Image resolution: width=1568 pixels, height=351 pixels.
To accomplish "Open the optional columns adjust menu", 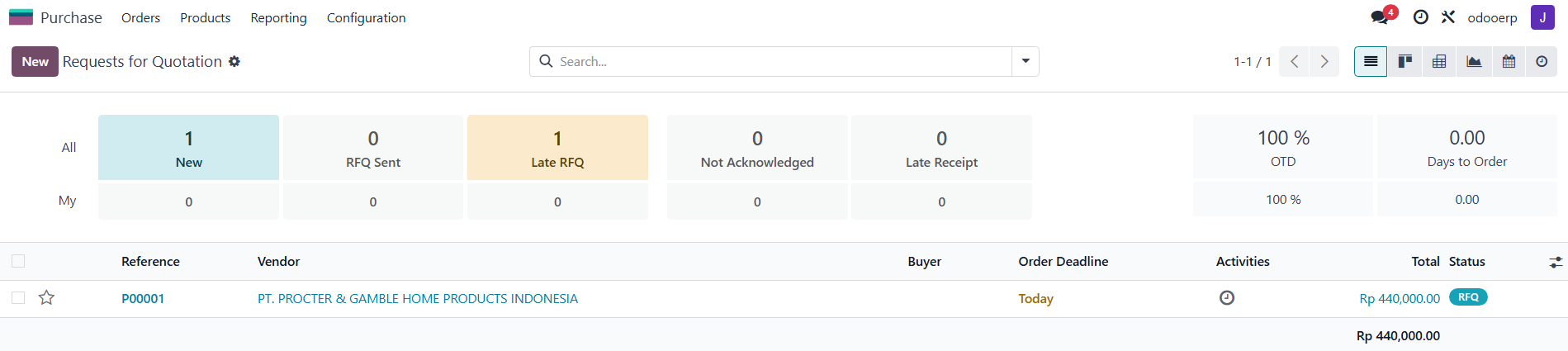I will (x=1556, y=262).
